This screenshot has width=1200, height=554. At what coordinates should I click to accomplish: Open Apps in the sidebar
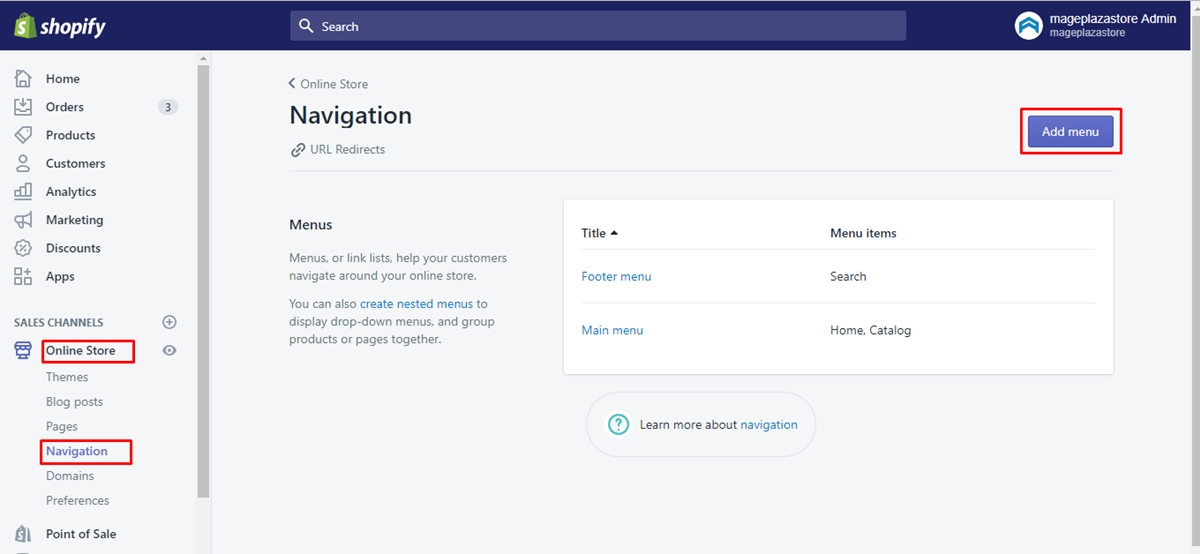pyautogui.click(x=60, y=276)
